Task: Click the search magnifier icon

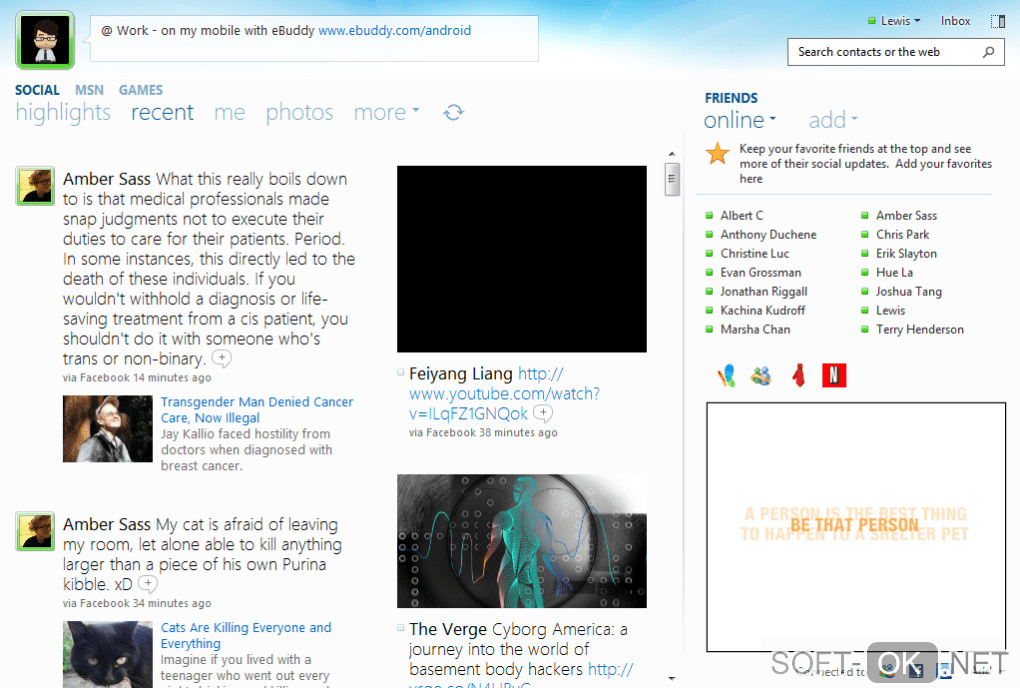Action: click(989, 52)
